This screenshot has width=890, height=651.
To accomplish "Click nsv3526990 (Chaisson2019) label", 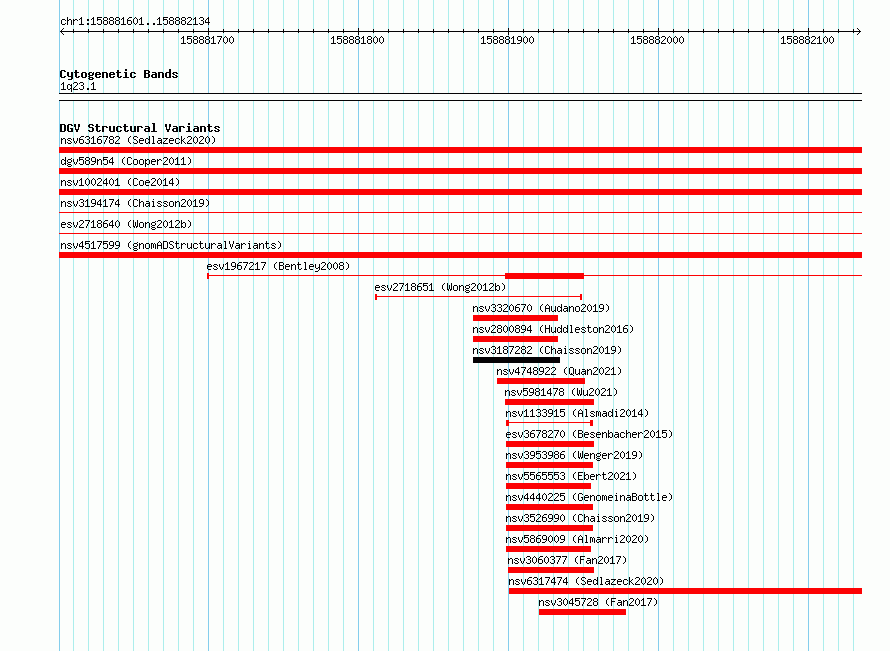I will point(580,518).
